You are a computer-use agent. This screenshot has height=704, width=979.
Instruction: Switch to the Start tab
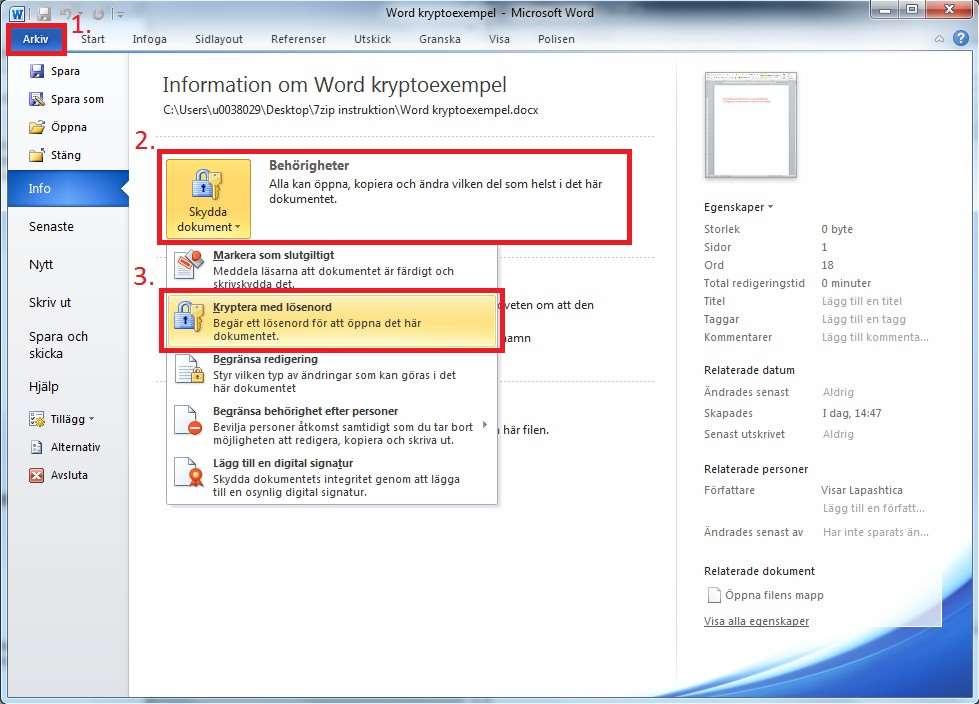coord(92,39)
